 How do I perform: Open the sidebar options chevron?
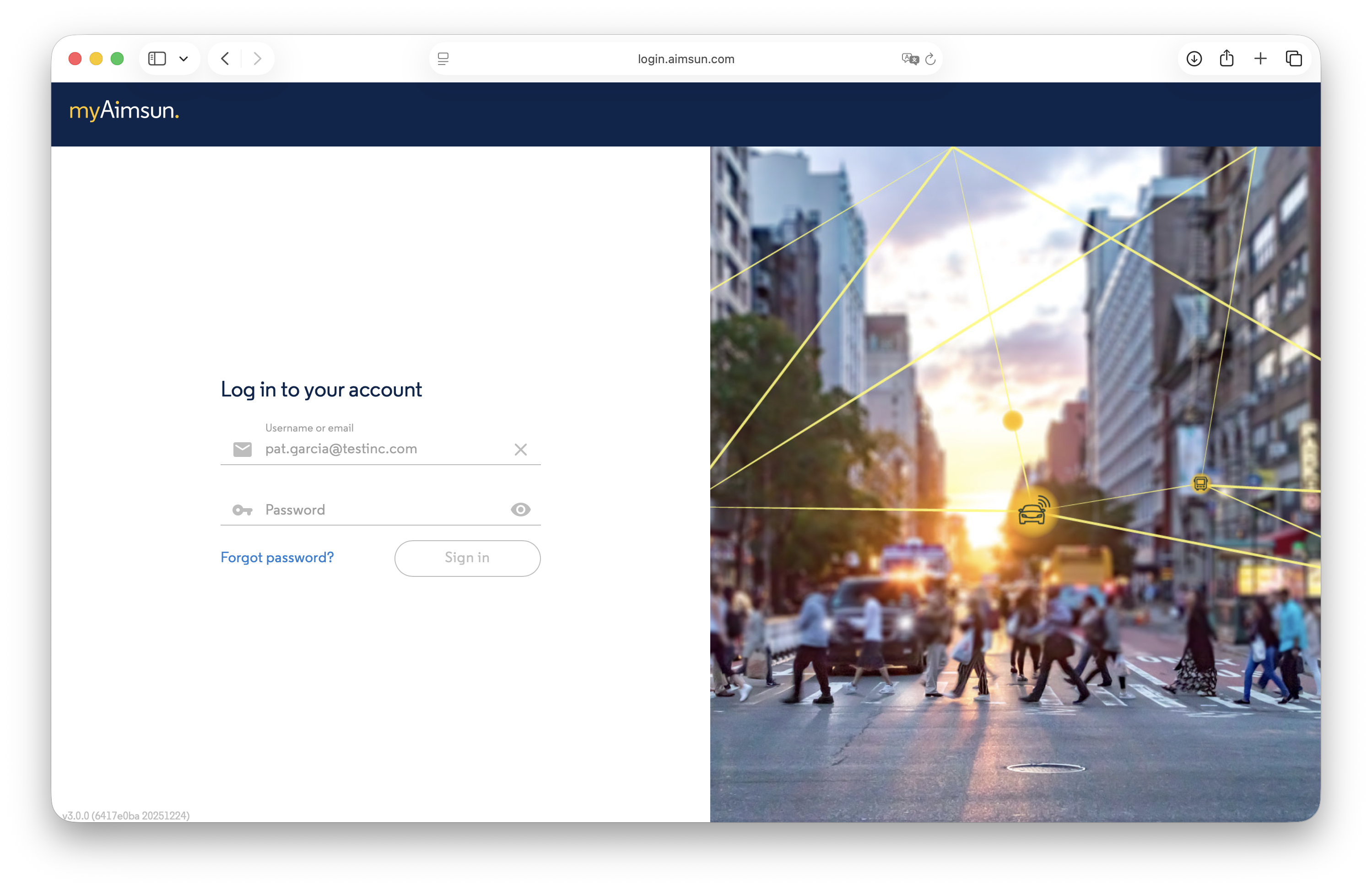[184, 58]
